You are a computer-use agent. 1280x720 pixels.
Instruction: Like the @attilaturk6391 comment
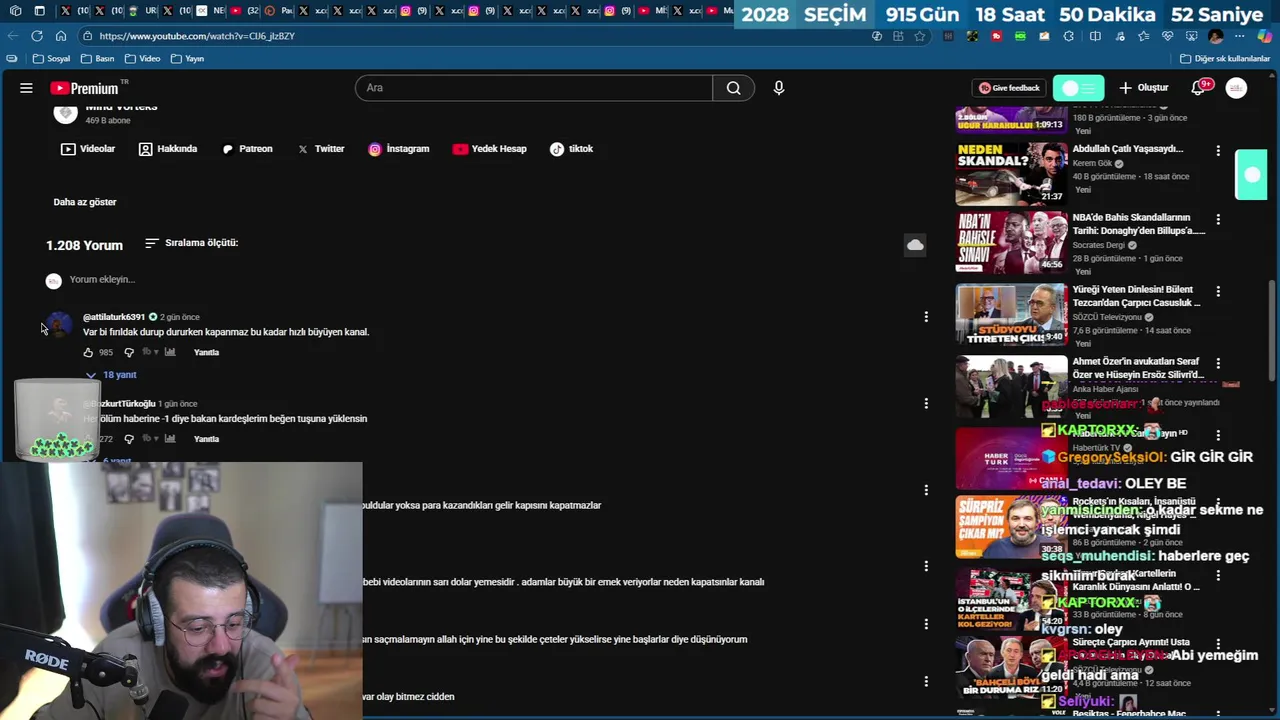pyautogui.click(x=88, y=352)
